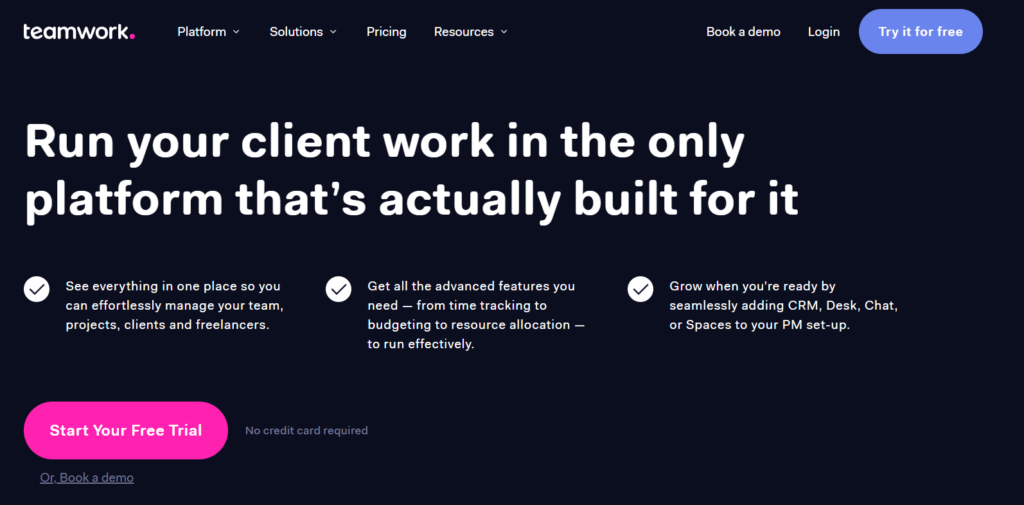
Task: Follow the 'Or, Book a demo' link
Action: click(x=87, y=478)
